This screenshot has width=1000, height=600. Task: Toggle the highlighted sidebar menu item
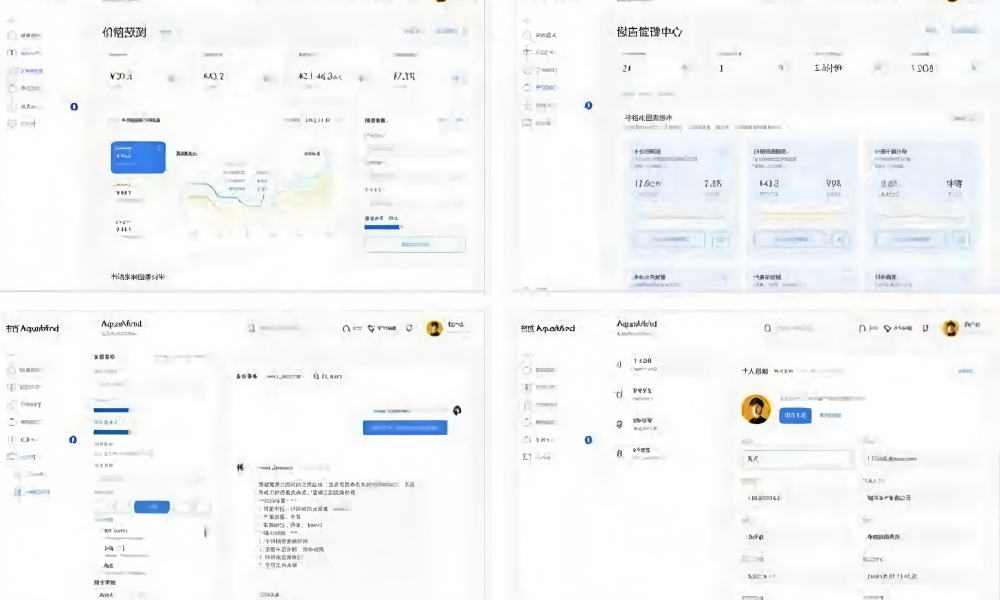(x=28, y=70)
